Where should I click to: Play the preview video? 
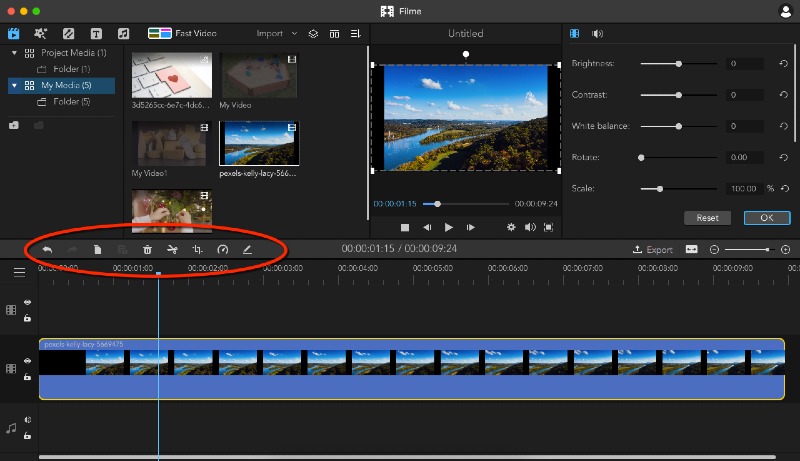(448, 227)
